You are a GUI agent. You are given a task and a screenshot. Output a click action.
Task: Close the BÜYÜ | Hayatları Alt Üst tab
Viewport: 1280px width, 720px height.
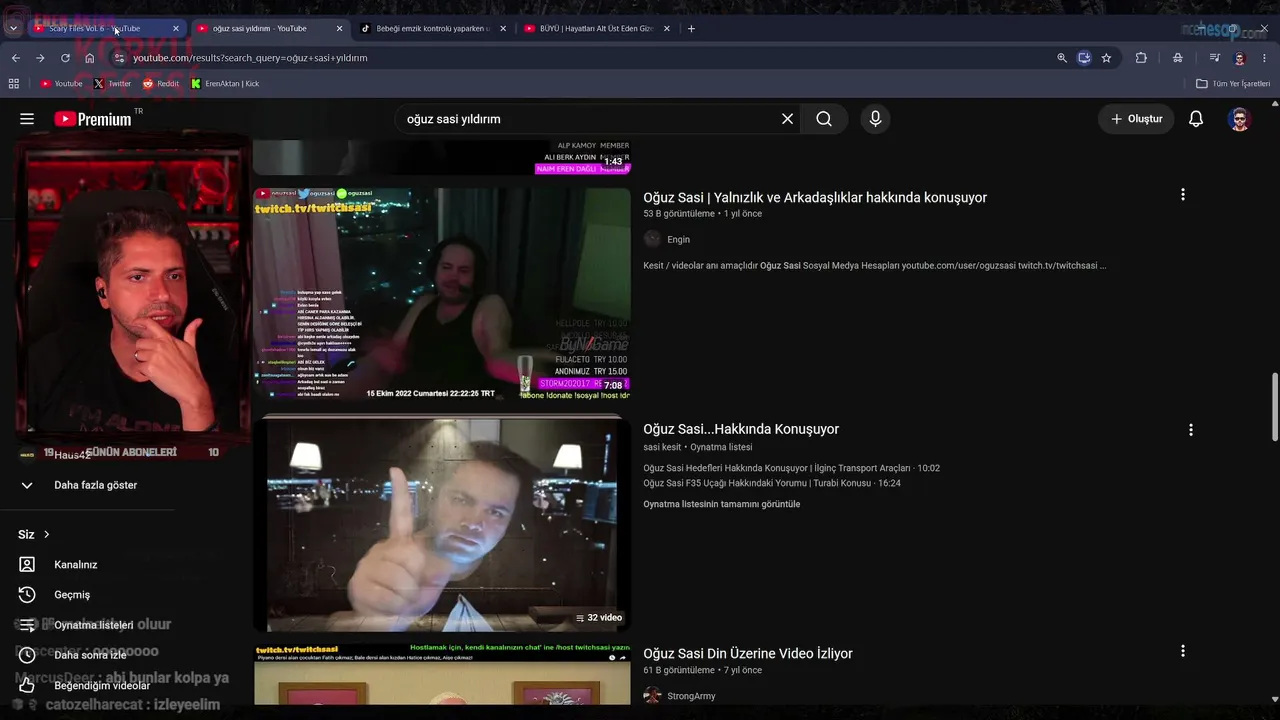665,29
